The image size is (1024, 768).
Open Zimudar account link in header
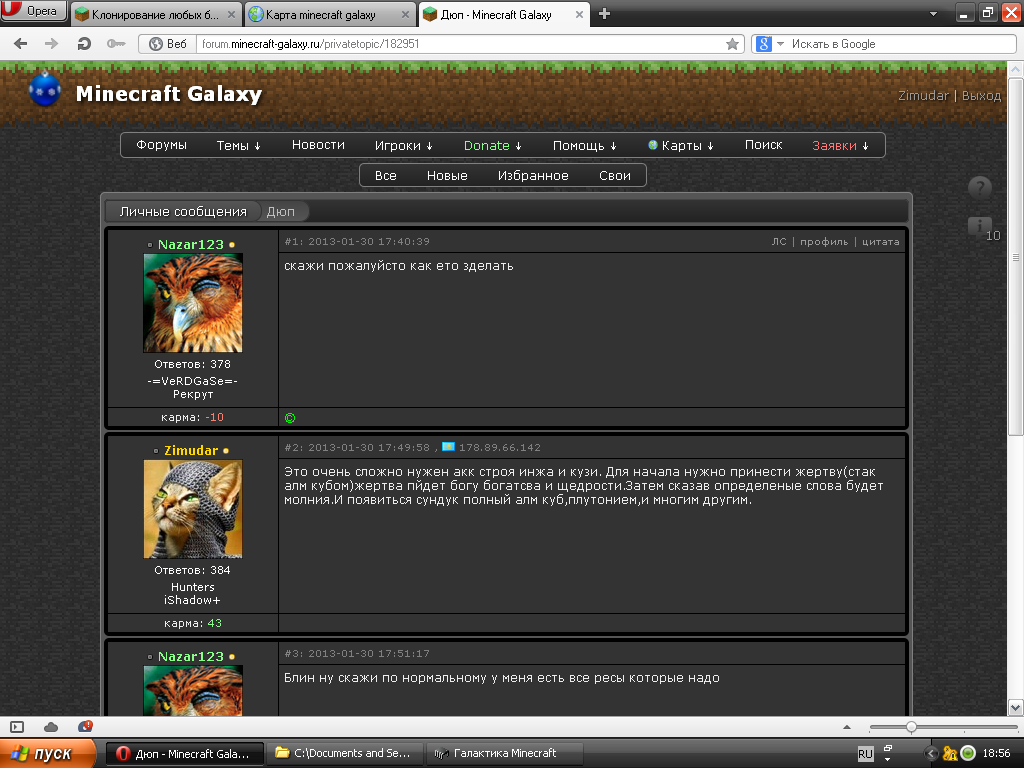pyautogui.click(x=923, y=95)
